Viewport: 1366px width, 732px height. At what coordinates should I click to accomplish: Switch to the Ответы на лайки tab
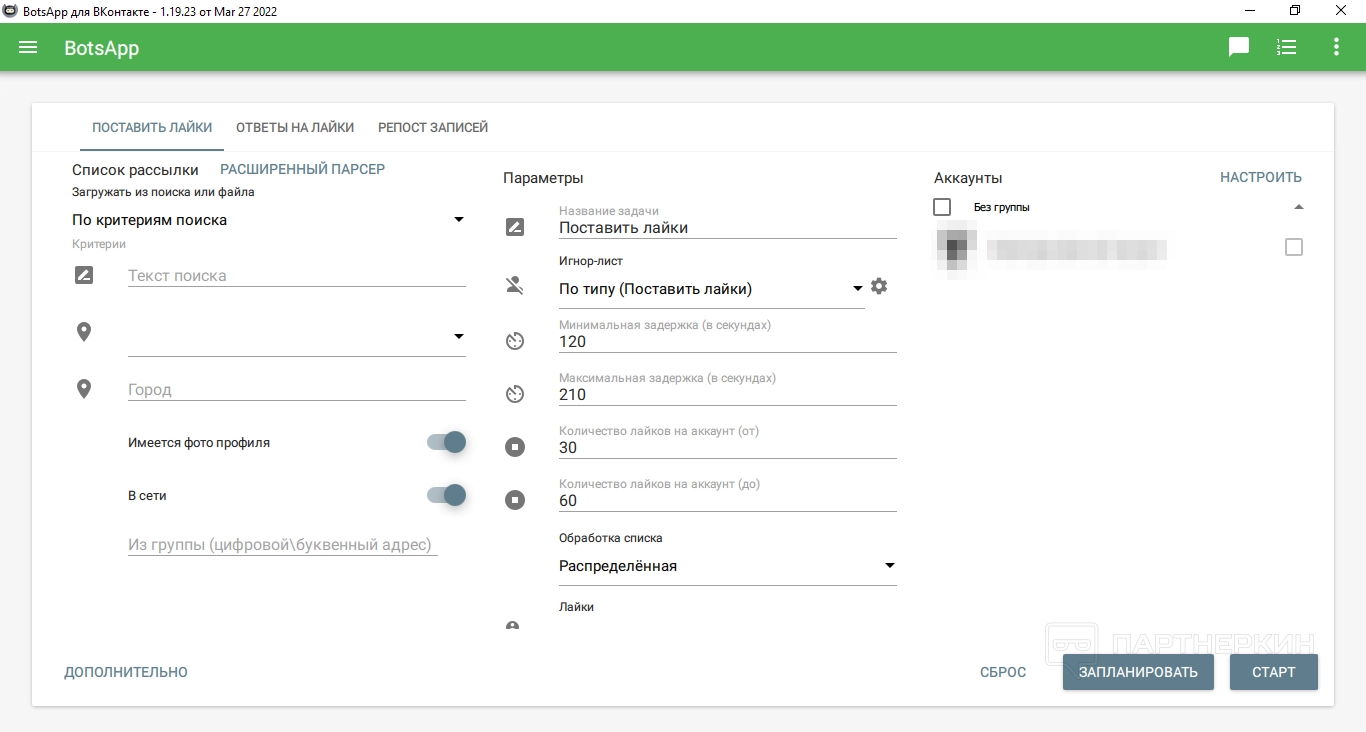click(x=295, y=127)
